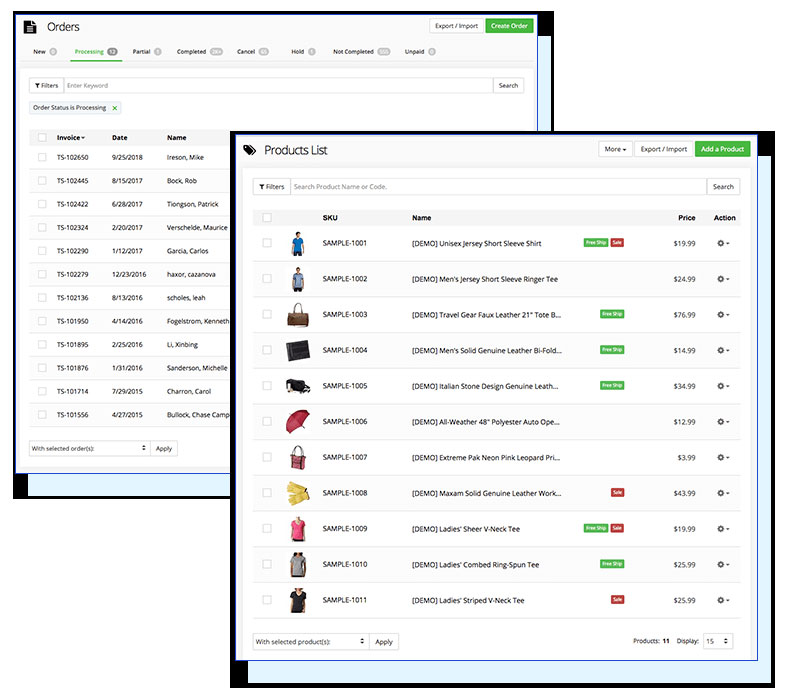The width and height of the screenshot is (785, 698).
Task: Click the Products List tag icon
Action: [x=249, y=150]
